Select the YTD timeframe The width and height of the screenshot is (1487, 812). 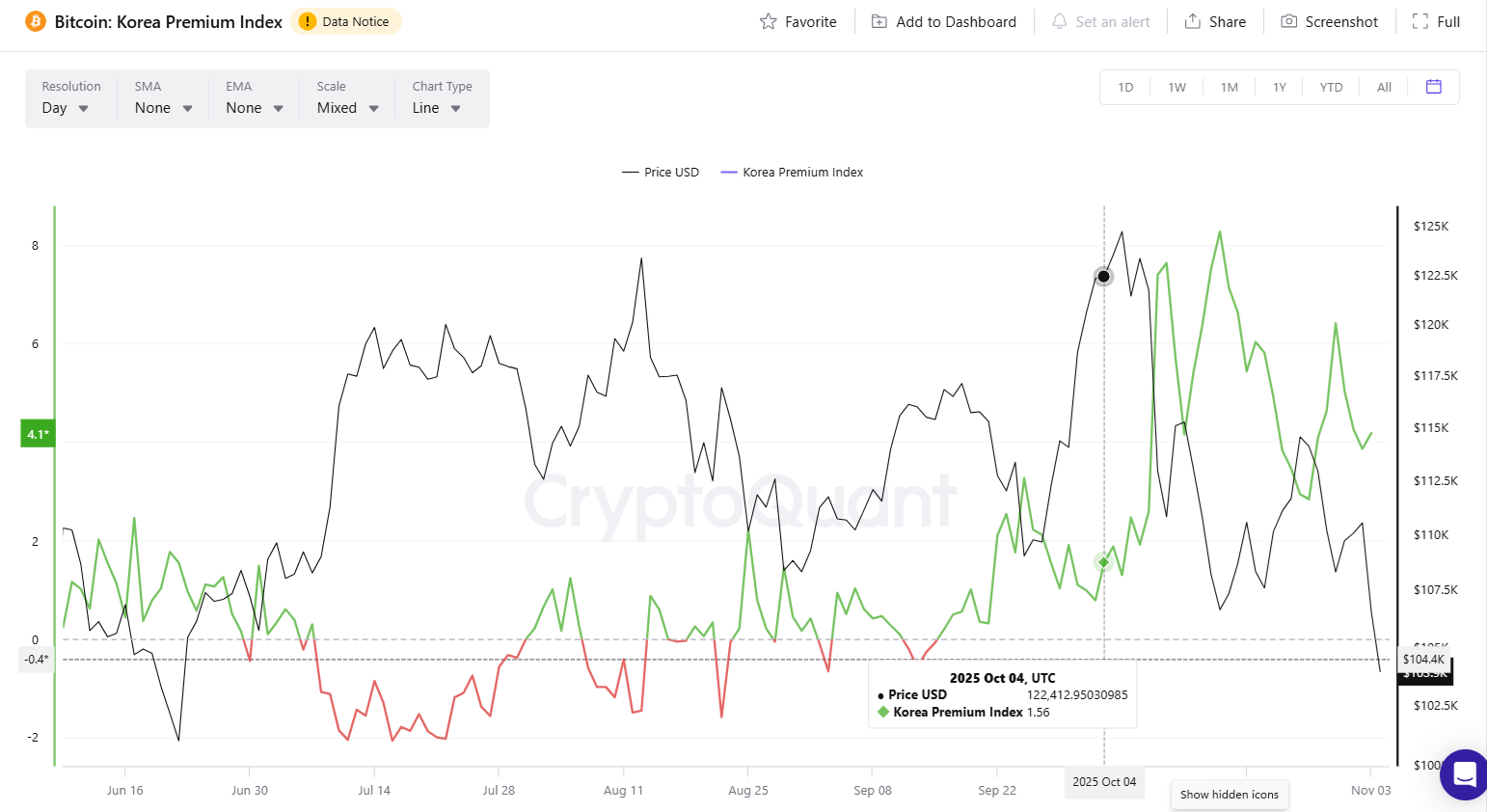point(1331,86)
